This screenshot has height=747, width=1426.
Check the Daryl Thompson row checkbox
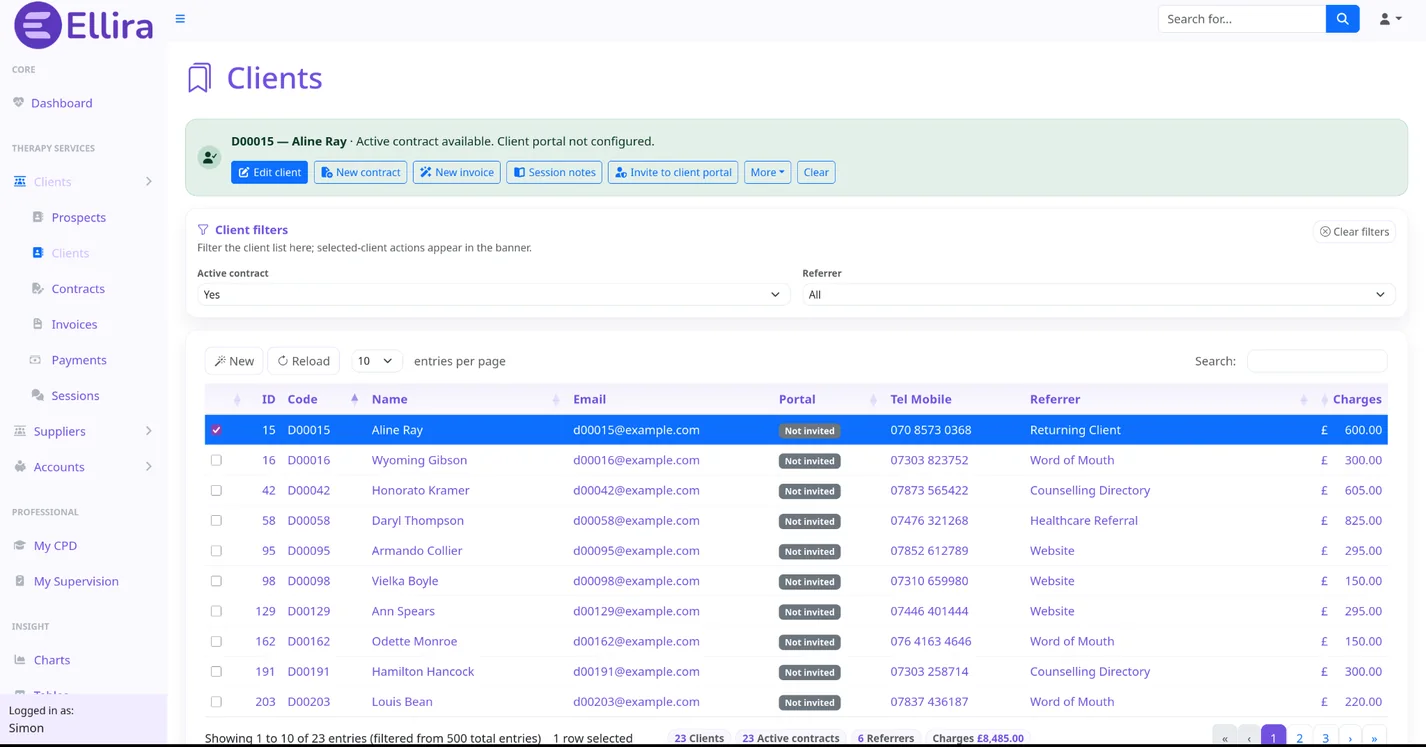(x=216, y=520)
